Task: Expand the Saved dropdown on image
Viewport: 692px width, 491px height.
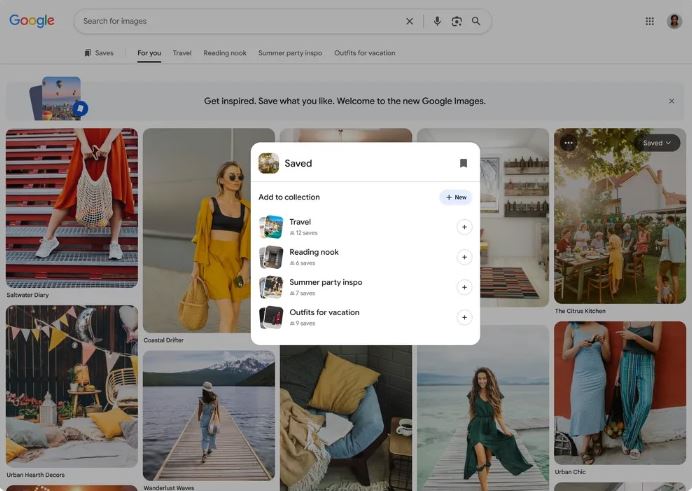Action: 657,143
